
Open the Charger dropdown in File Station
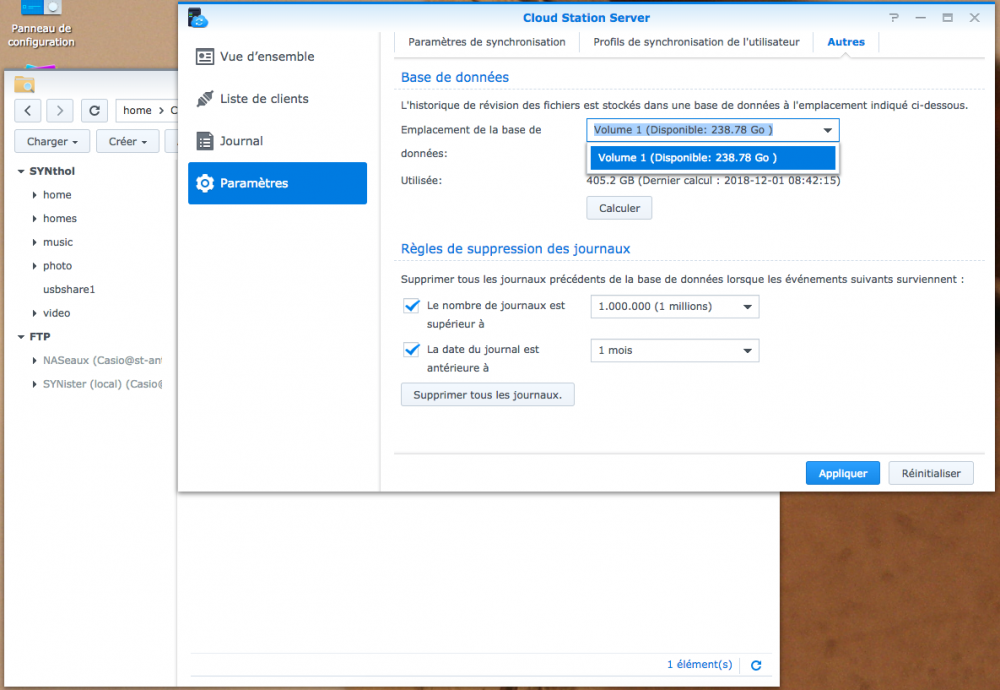pyautogui.click(x=52, y=142)
